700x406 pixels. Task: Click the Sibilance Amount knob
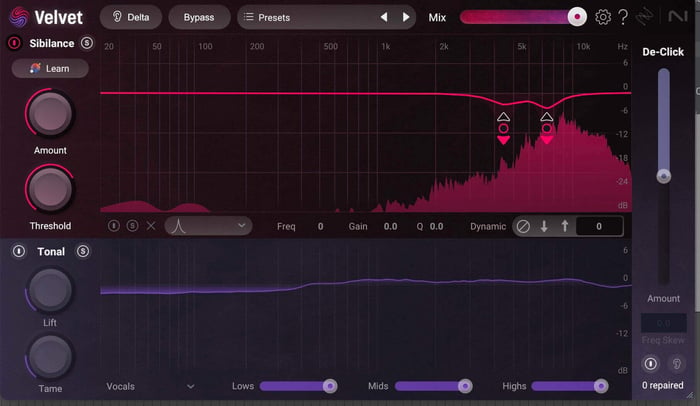pyautogui.click(x=50, y=113)
